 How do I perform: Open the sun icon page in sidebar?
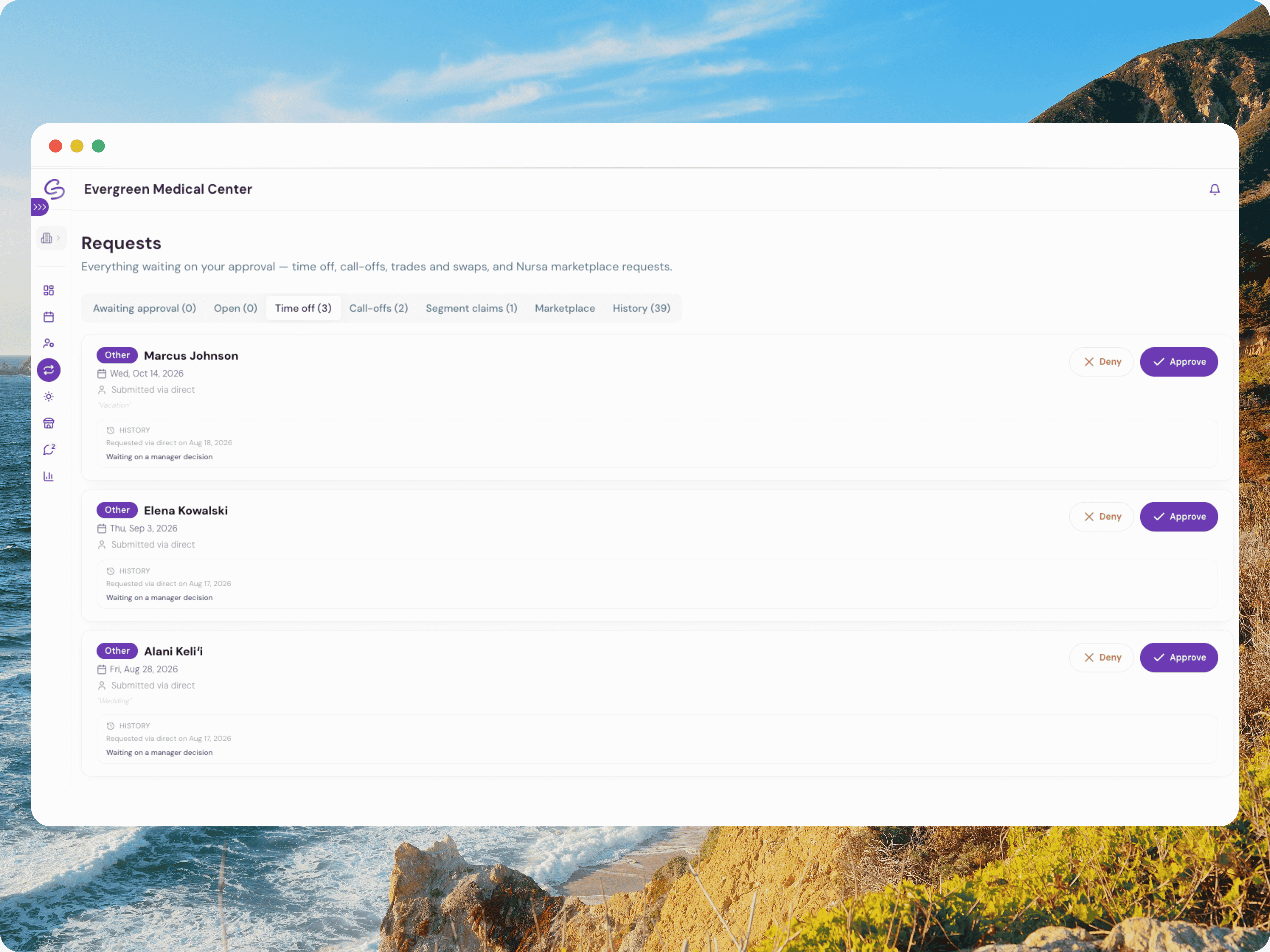[49, 396]
